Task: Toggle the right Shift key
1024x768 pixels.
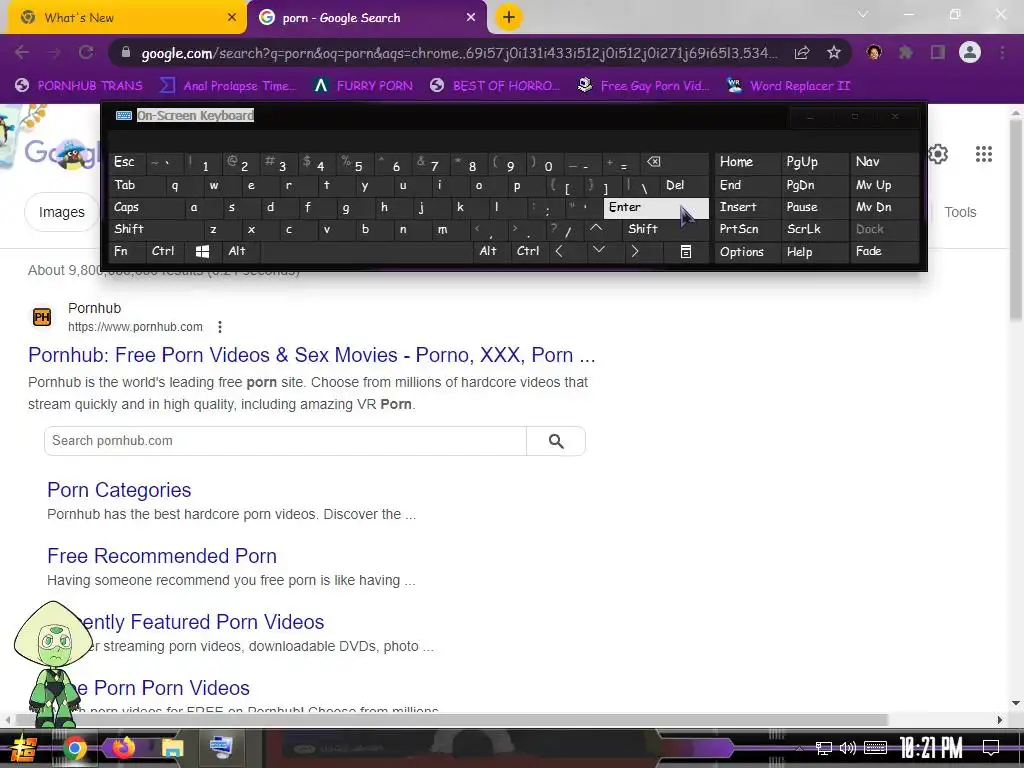Action: point(665,229)
